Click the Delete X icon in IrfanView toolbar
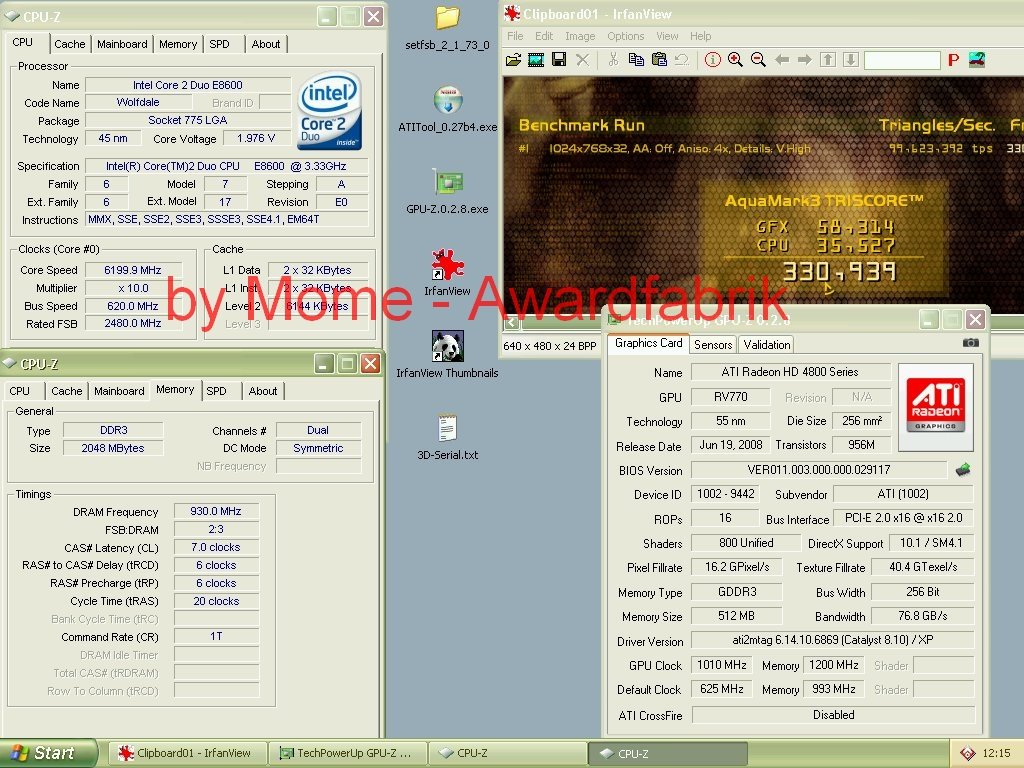The image size is (1024, 768). (583, 60)
